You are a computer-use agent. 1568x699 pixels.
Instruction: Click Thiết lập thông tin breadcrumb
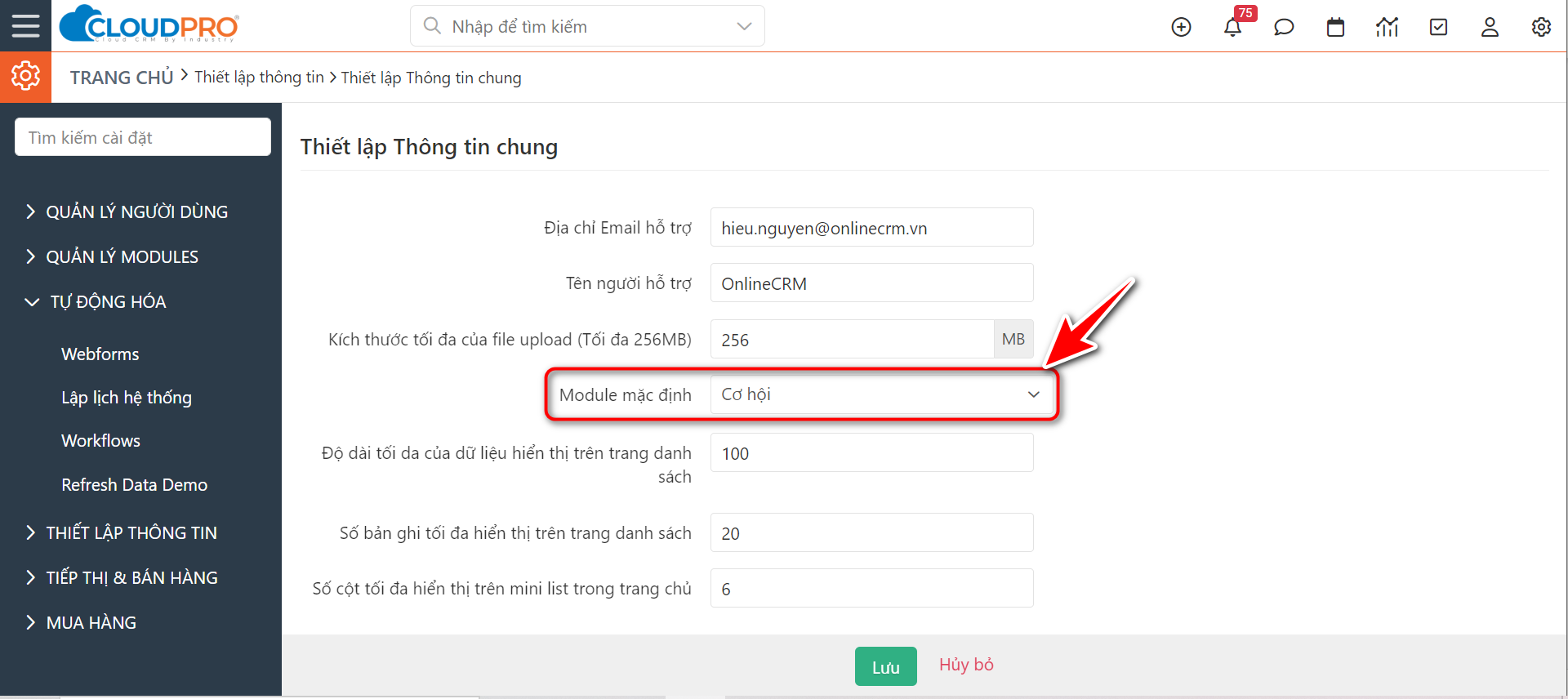[259, 77]
